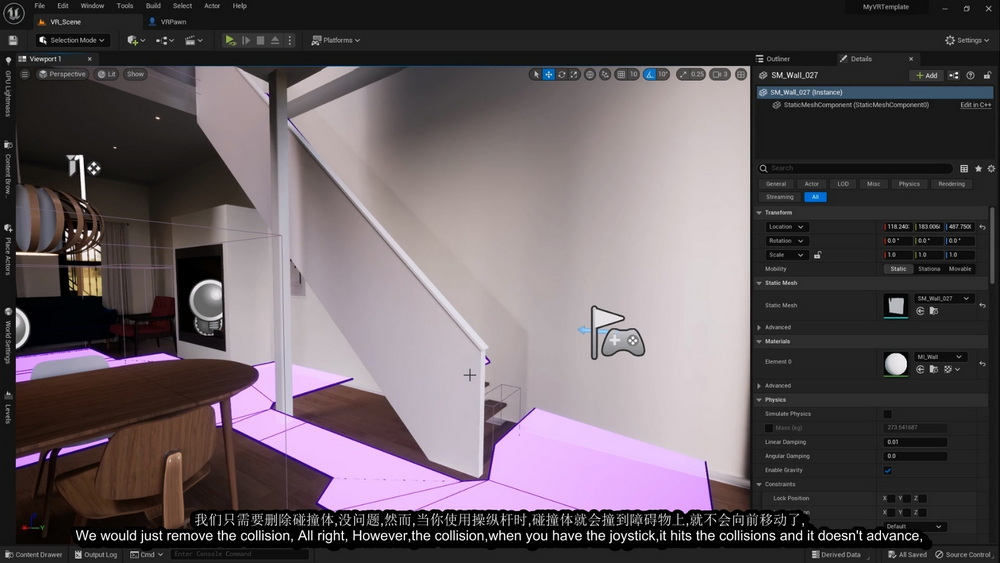The image size is (1000, 563).
Task: Open the File menu
Action: pos(40,6)
